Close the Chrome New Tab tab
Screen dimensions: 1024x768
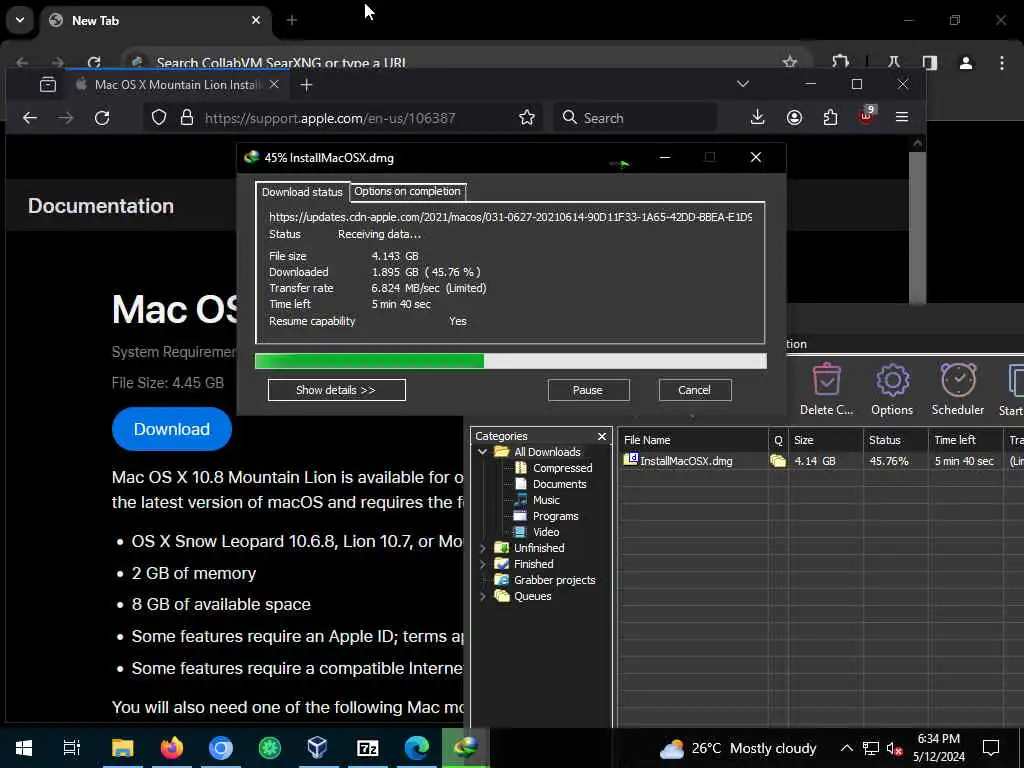tap(256, 20)
